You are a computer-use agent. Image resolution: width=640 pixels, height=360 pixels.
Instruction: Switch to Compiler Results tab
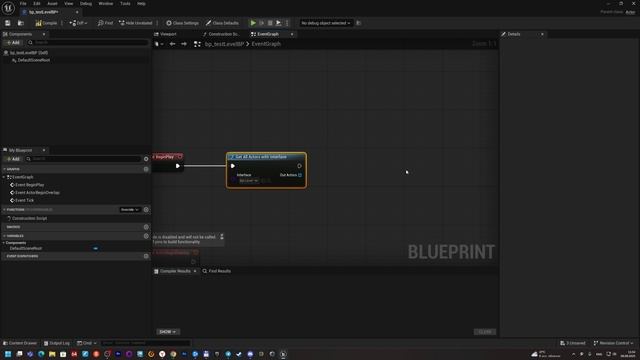pos(175,271)
